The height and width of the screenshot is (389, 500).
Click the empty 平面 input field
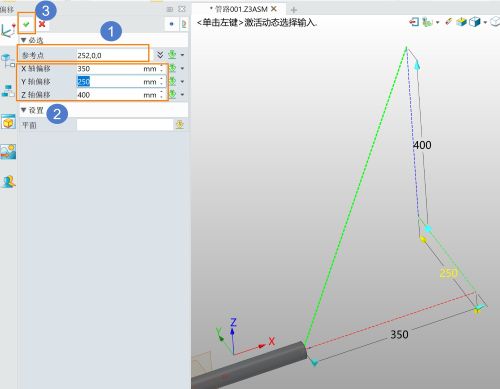[x=125, y=125]
